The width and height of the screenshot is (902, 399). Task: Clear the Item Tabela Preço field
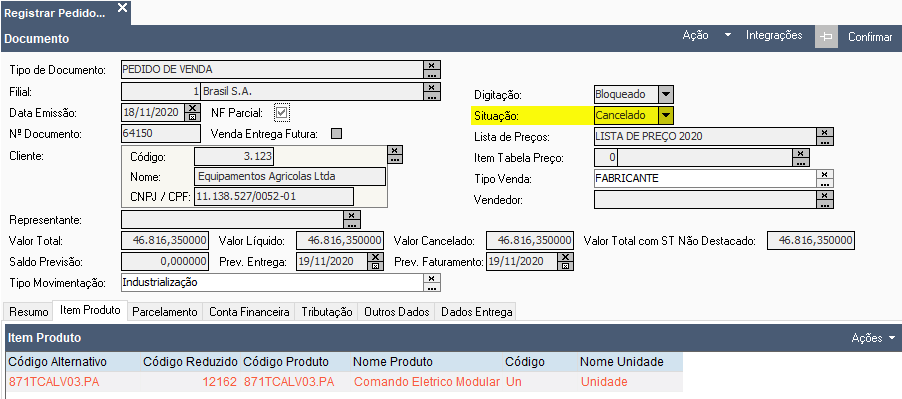[801, 154]
